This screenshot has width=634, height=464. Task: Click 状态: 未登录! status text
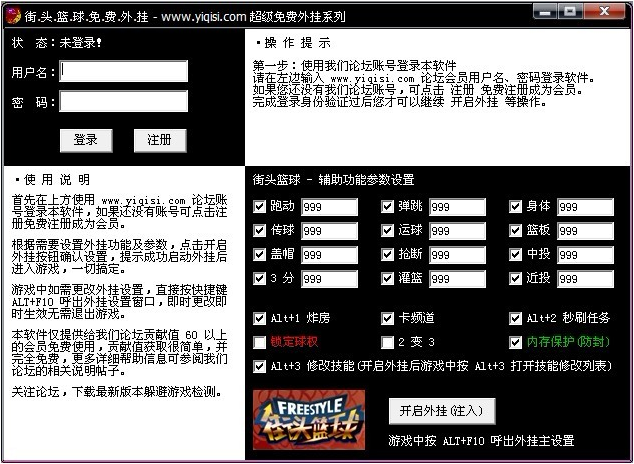click(57, 42)
